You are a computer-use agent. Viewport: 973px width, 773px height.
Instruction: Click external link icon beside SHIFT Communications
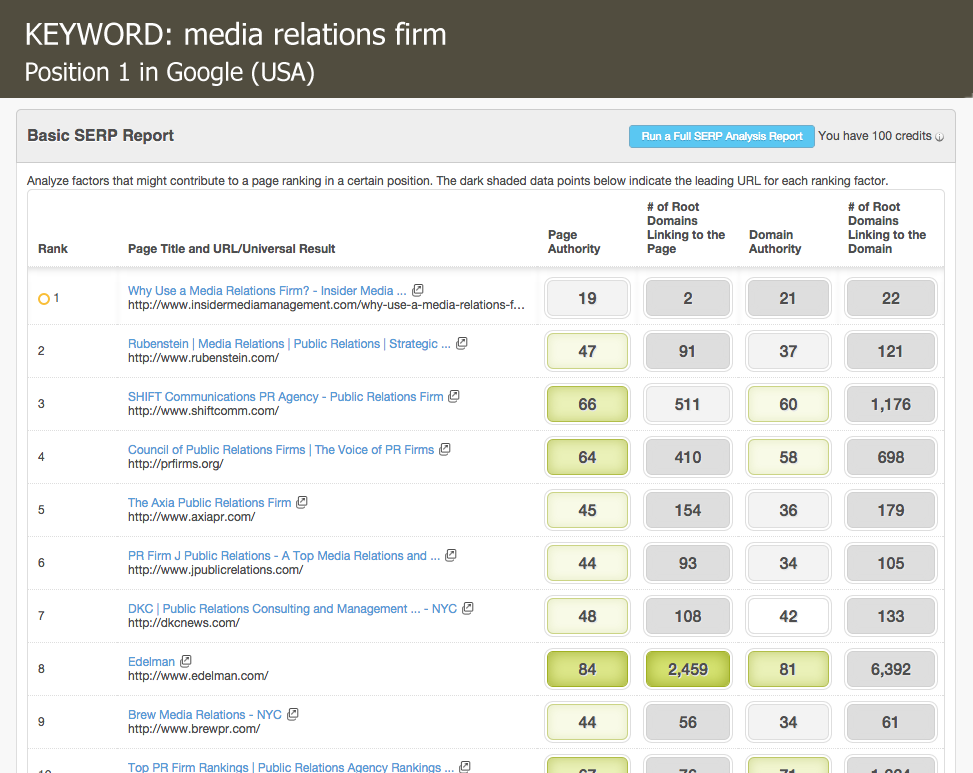(454, 396)
